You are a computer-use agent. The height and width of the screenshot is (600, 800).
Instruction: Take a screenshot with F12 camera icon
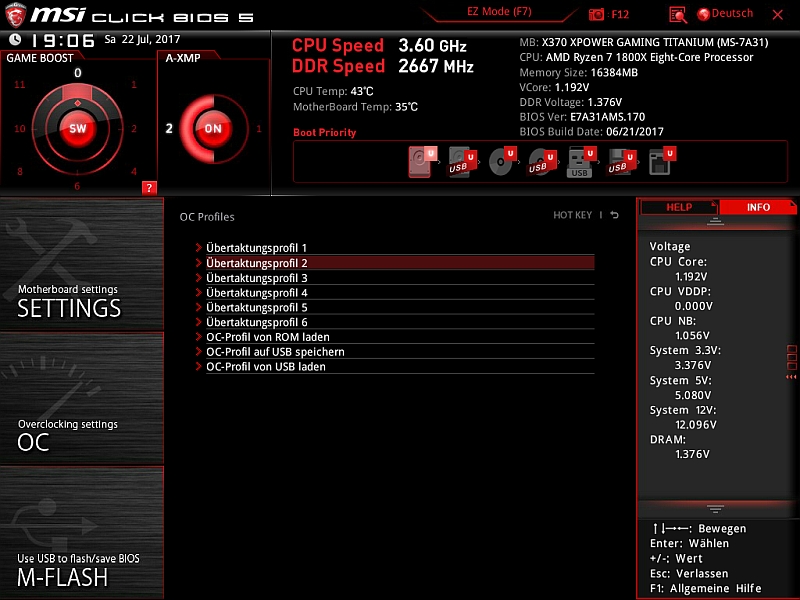coord(596,14)
